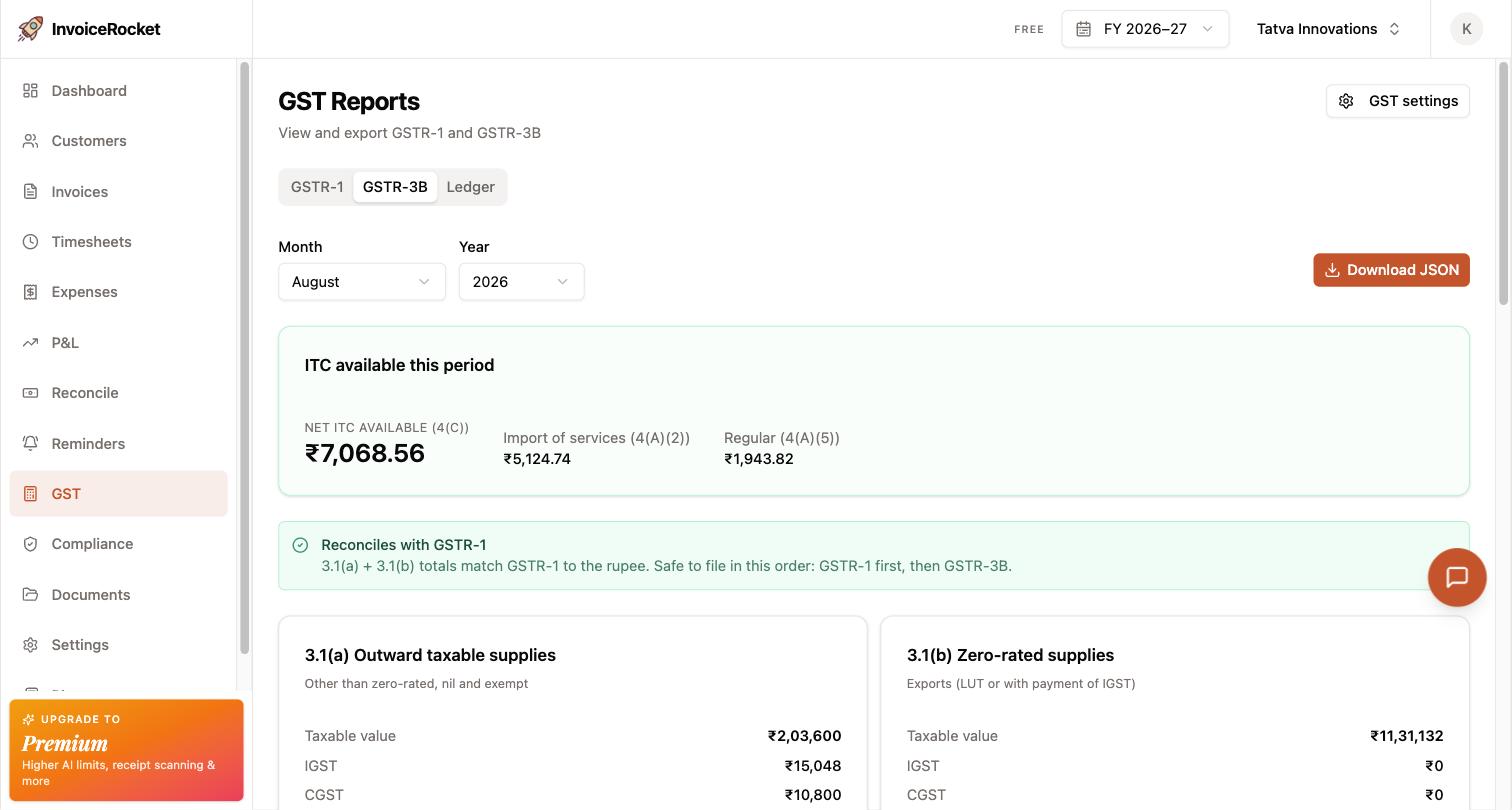Click the Regular ITC value ₹1,943.82

(x=759, y=459)
